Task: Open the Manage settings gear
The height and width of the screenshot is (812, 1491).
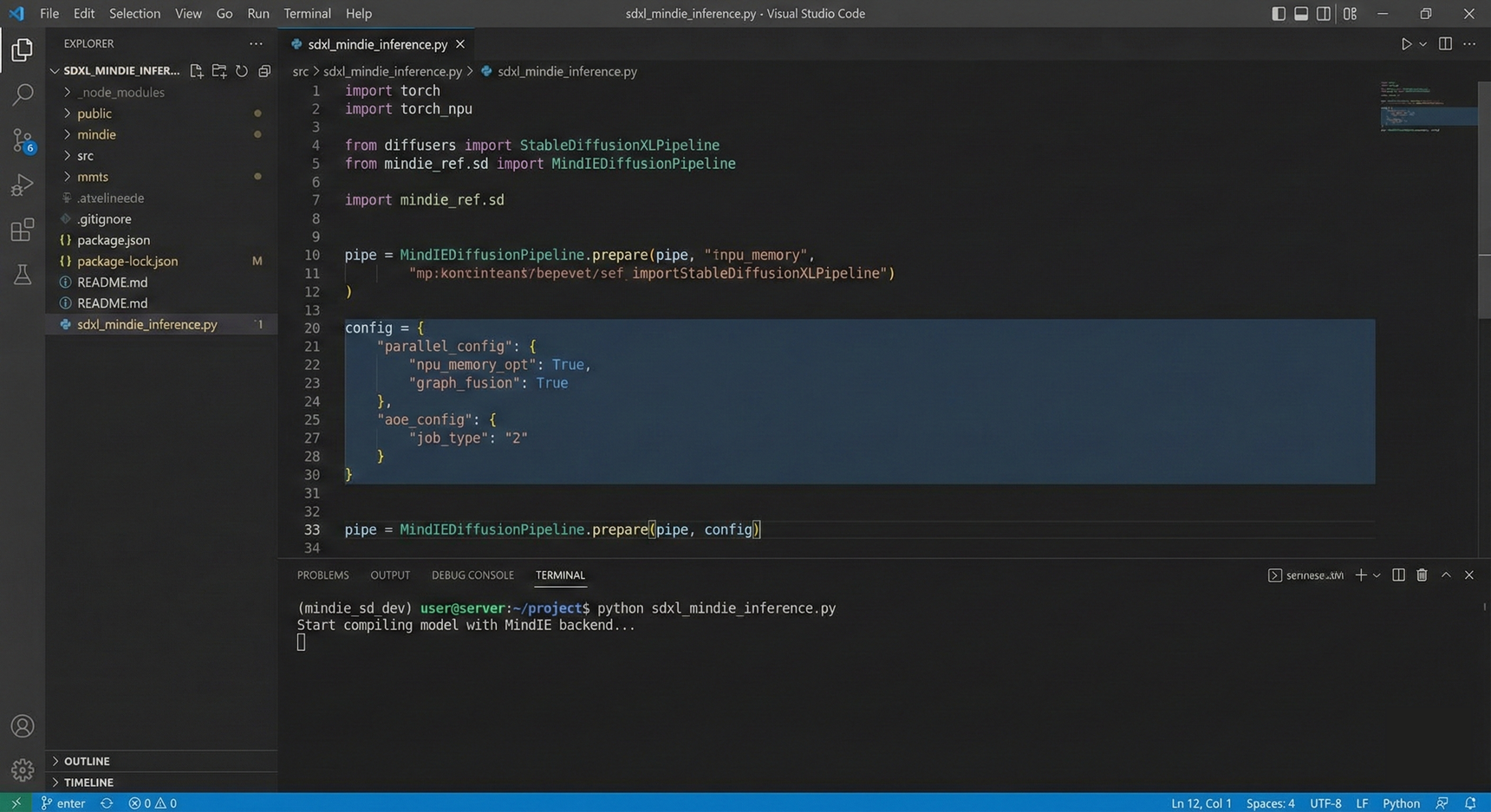Action: pos(23,770)
